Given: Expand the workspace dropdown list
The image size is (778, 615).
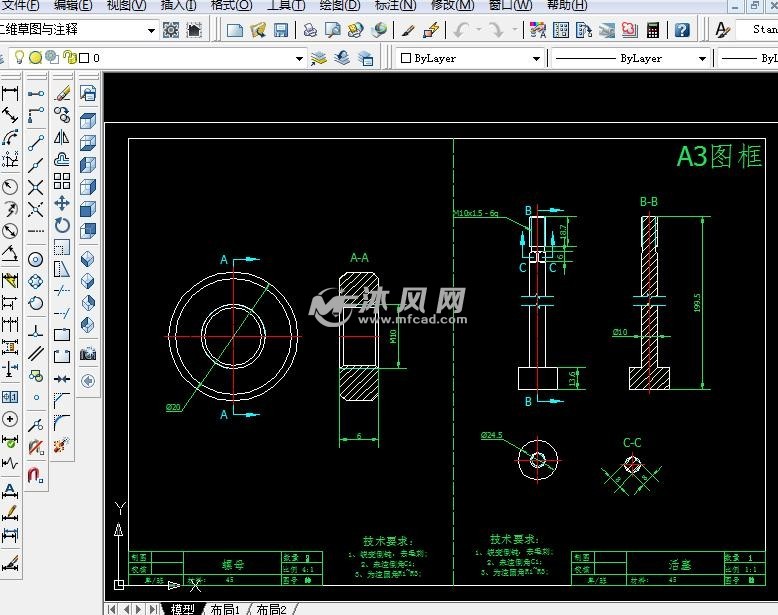Looking at the screenshot, I should (x=151, y=30).
